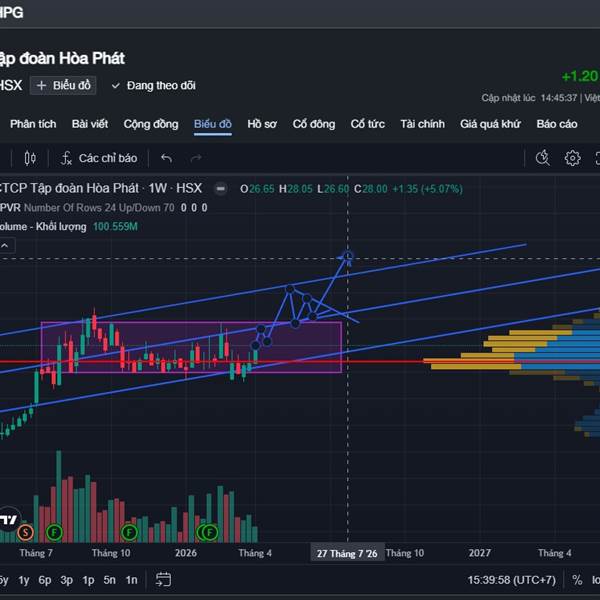Set chart range to 1n
This screenshot has width=600, height=600.
click(x=132, y=580)
